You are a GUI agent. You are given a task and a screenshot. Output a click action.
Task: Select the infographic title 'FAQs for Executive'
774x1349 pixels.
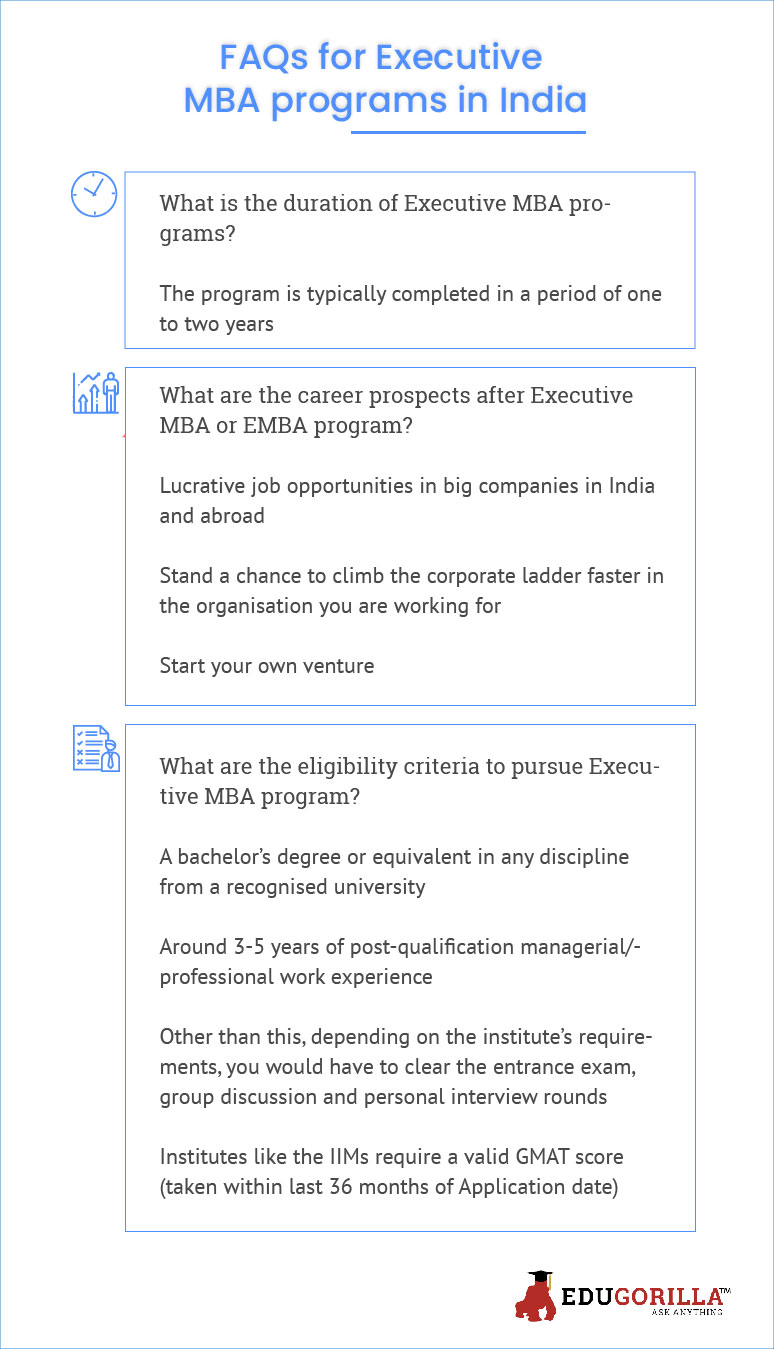coord(381,56)
